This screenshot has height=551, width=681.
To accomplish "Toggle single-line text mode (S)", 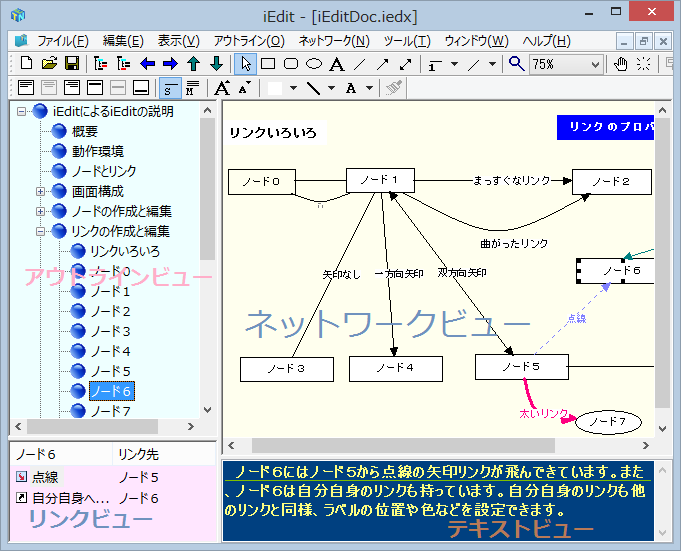I will point(170,88).
